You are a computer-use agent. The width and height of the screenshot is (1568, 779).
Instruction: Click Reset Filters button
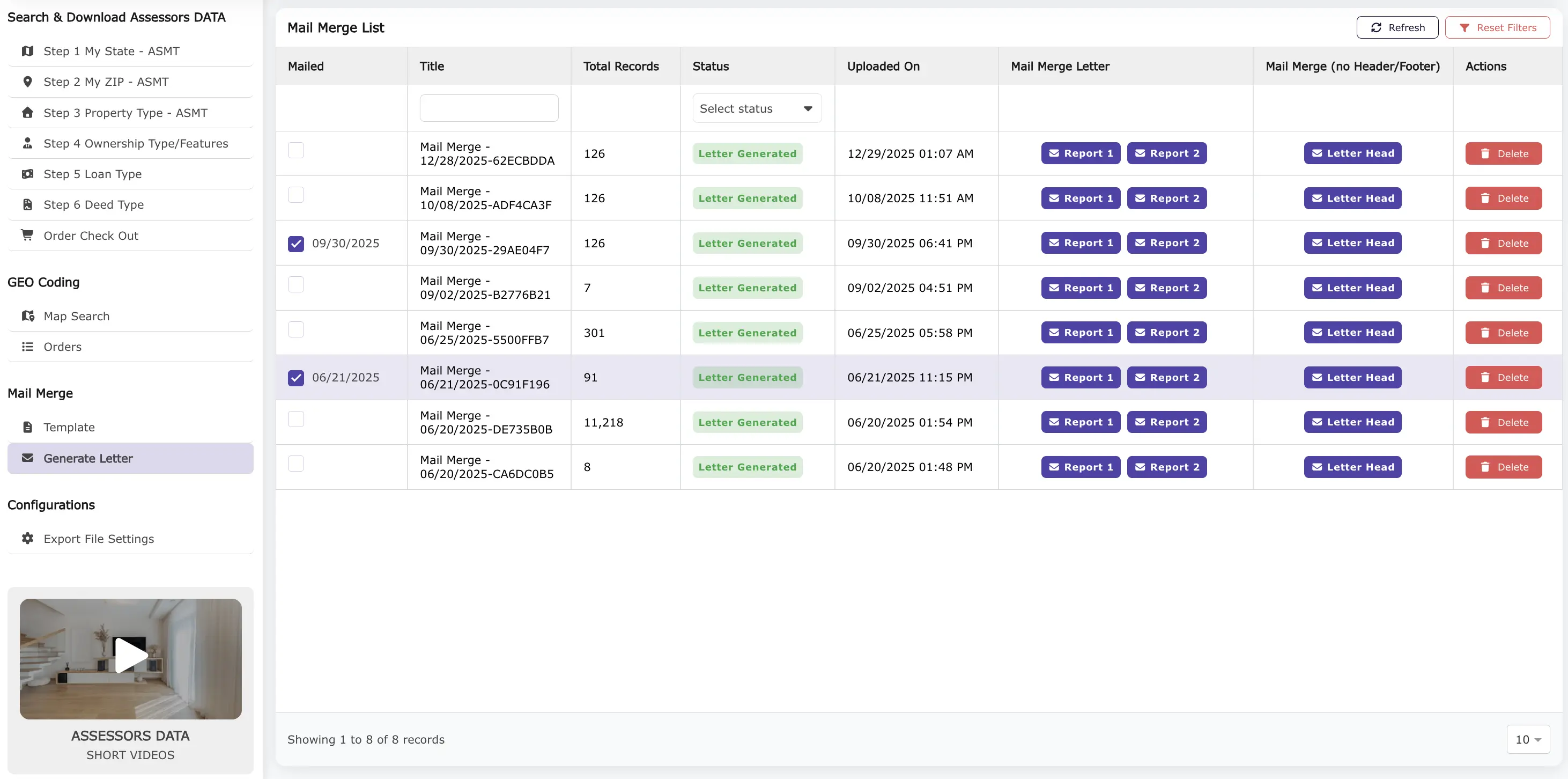point(1497,27)
